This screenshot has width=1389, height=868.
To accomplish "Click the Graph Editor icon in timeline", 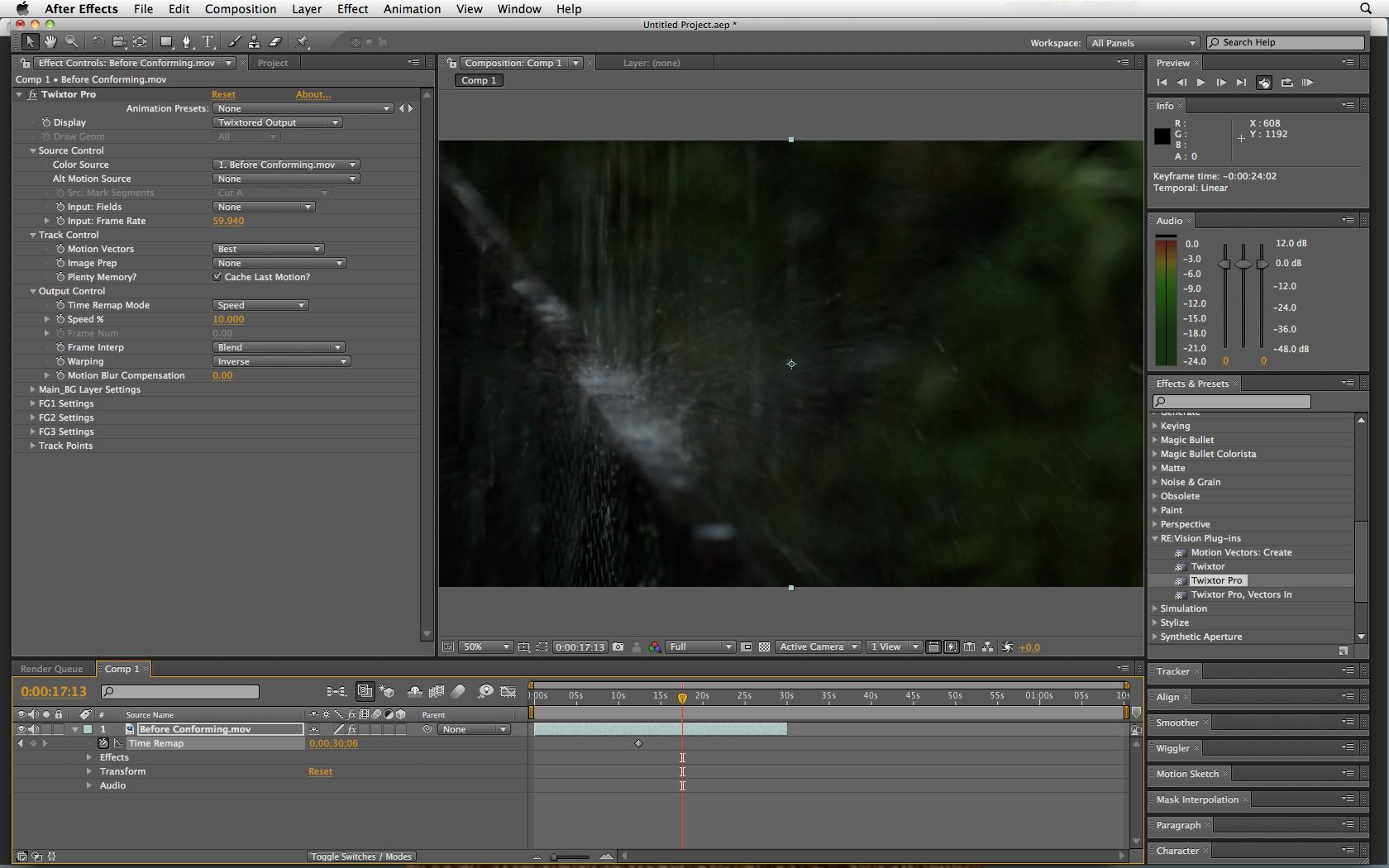I will [x=508, y=691].
